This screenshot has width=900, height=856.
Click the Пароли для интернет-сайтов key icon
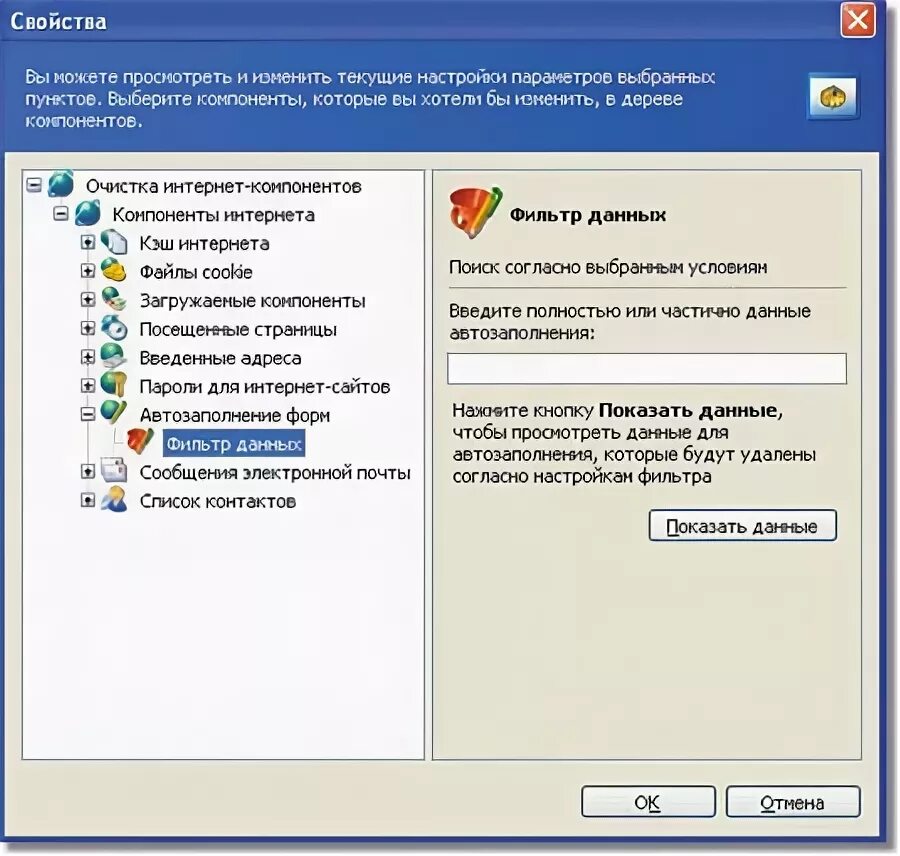click(114, 385)
